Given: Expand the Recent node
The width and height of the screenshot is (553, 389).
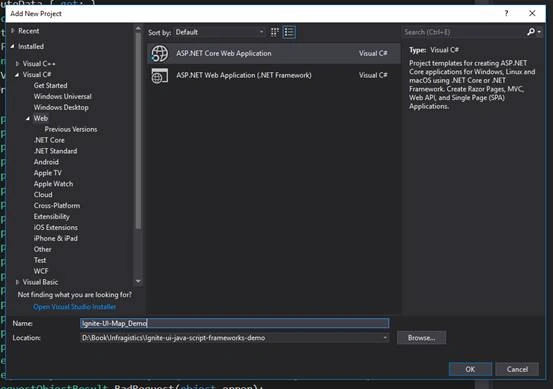Looking at the screenshot, I should (x=13, y=31).
